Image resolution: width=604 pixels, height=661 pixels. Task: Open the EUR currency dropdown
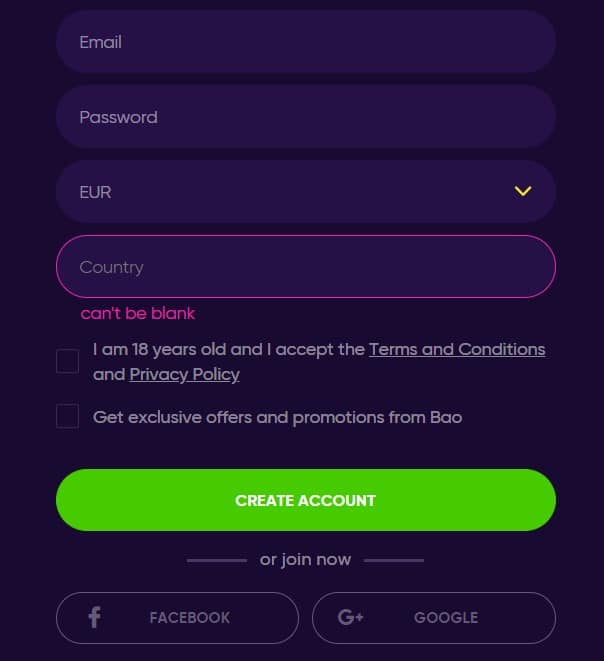click(306, 191)
